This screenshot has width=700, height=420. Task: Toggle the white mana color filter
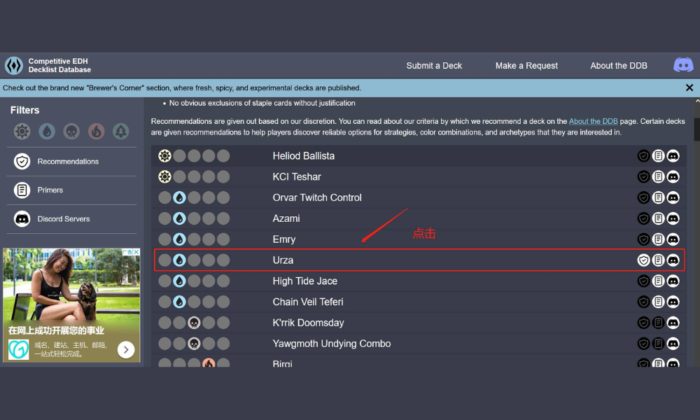point(22,131)
